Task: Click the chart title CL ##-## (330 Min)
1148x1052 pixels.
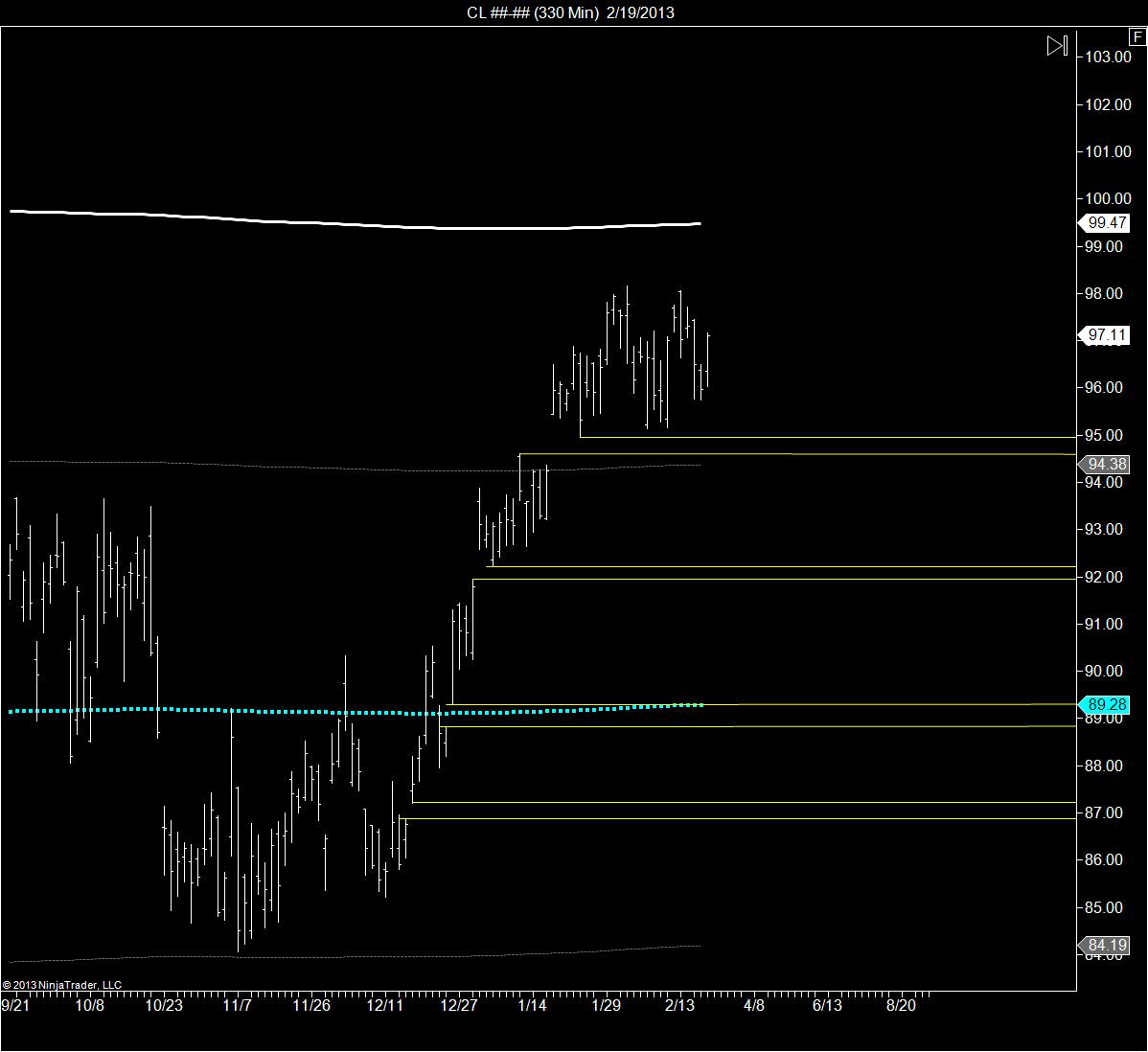Action: click(x=532, y=12)
